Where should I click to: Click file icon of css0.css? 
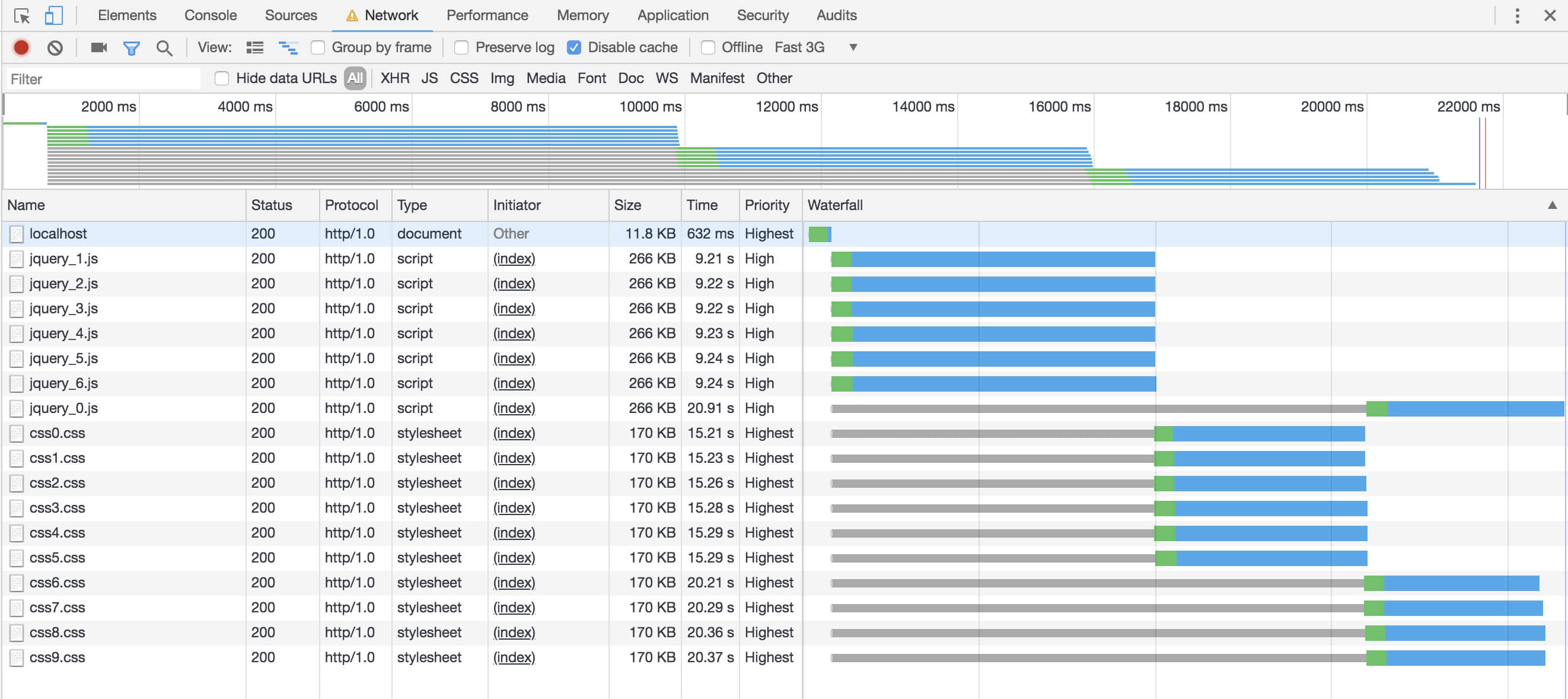(x=17, y=434)
